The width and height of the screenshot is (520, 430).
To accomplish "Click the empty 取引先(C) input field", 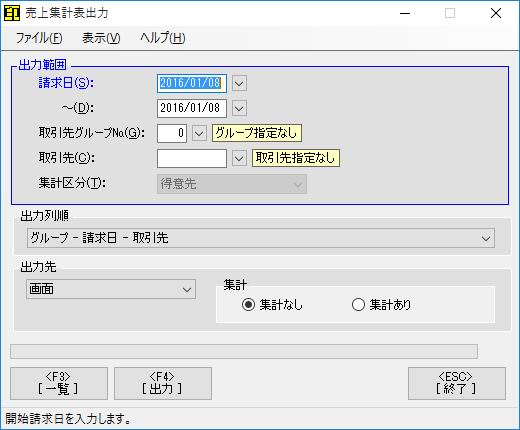I will (x=192, y=158).
